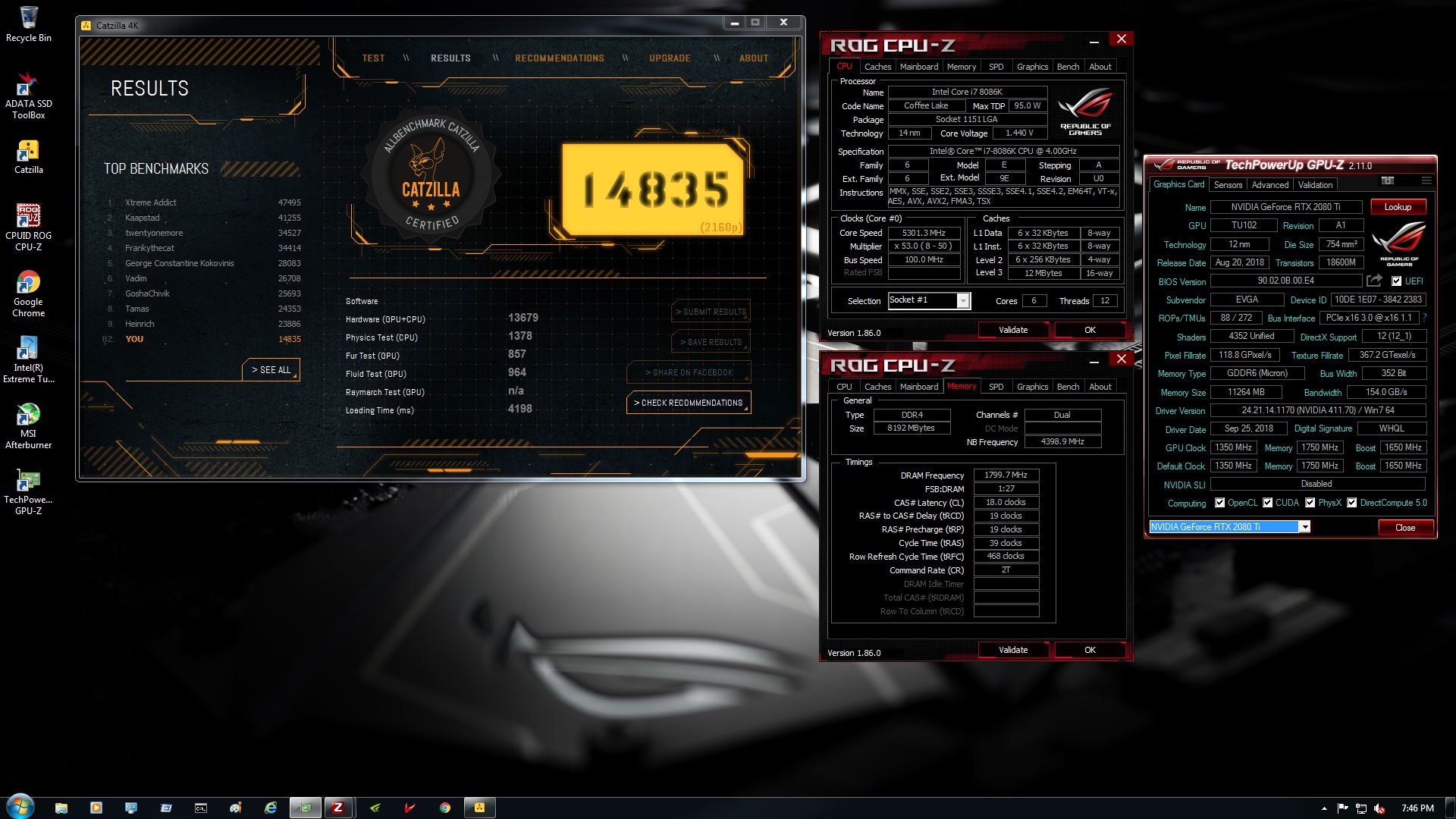Switch to Sensors tab in GPU-Z

pyautogui.click(x=1228, y=185)
